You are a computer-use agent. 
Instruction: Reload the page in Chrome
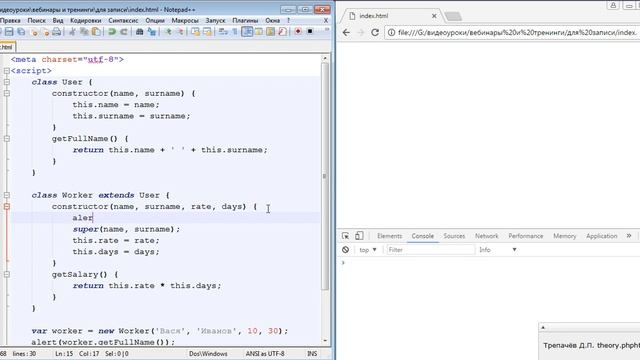tap(375, 33)
